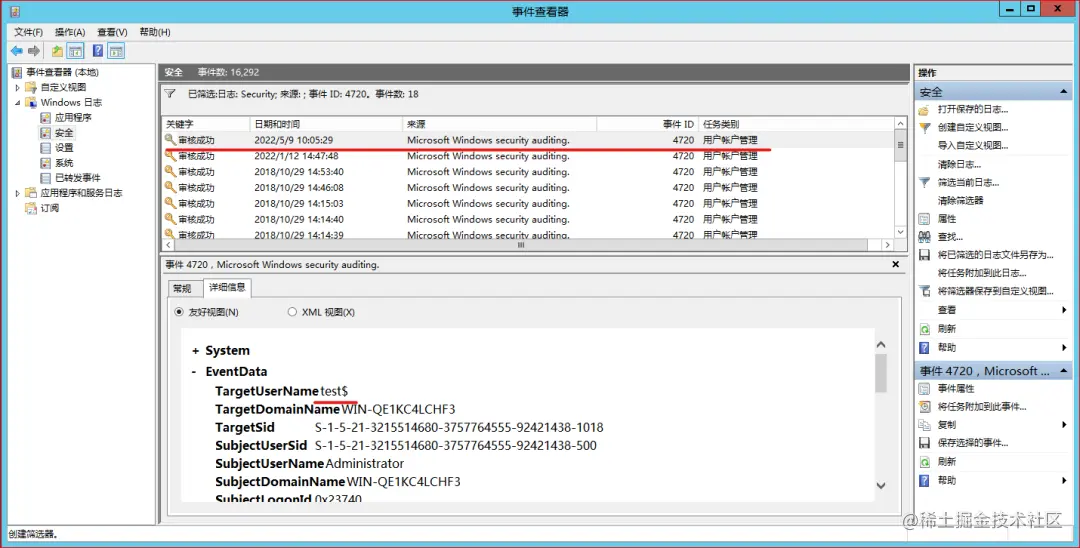Image resolution: width=1080 pixels, height=548 pixels.
Task: Click the Forward arrow toolbar icon
Action: pyautogui.click(x=34, y=51)
